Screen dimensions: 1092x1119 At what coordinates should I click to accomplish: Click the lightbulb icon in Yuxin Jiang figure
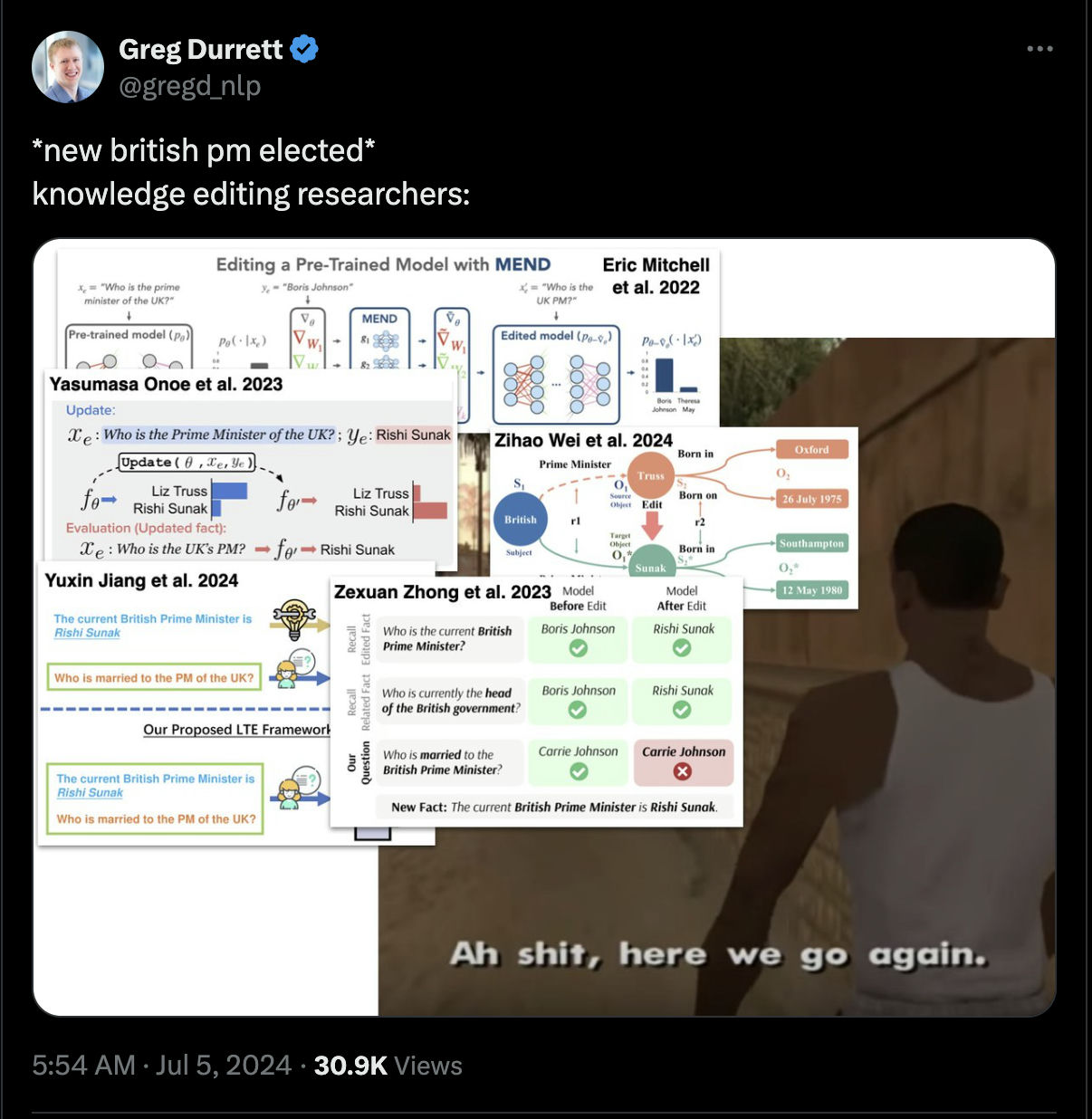coord(294,619)
